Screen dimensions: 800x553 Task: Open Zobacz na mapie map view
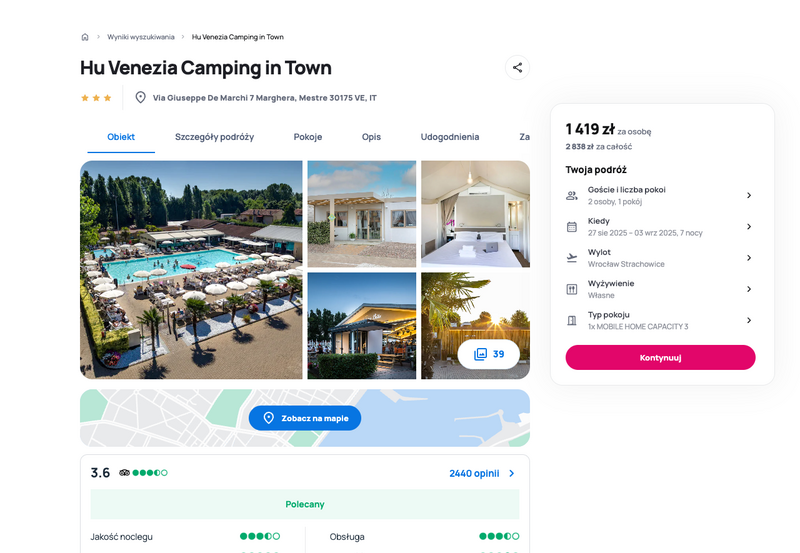305,418
